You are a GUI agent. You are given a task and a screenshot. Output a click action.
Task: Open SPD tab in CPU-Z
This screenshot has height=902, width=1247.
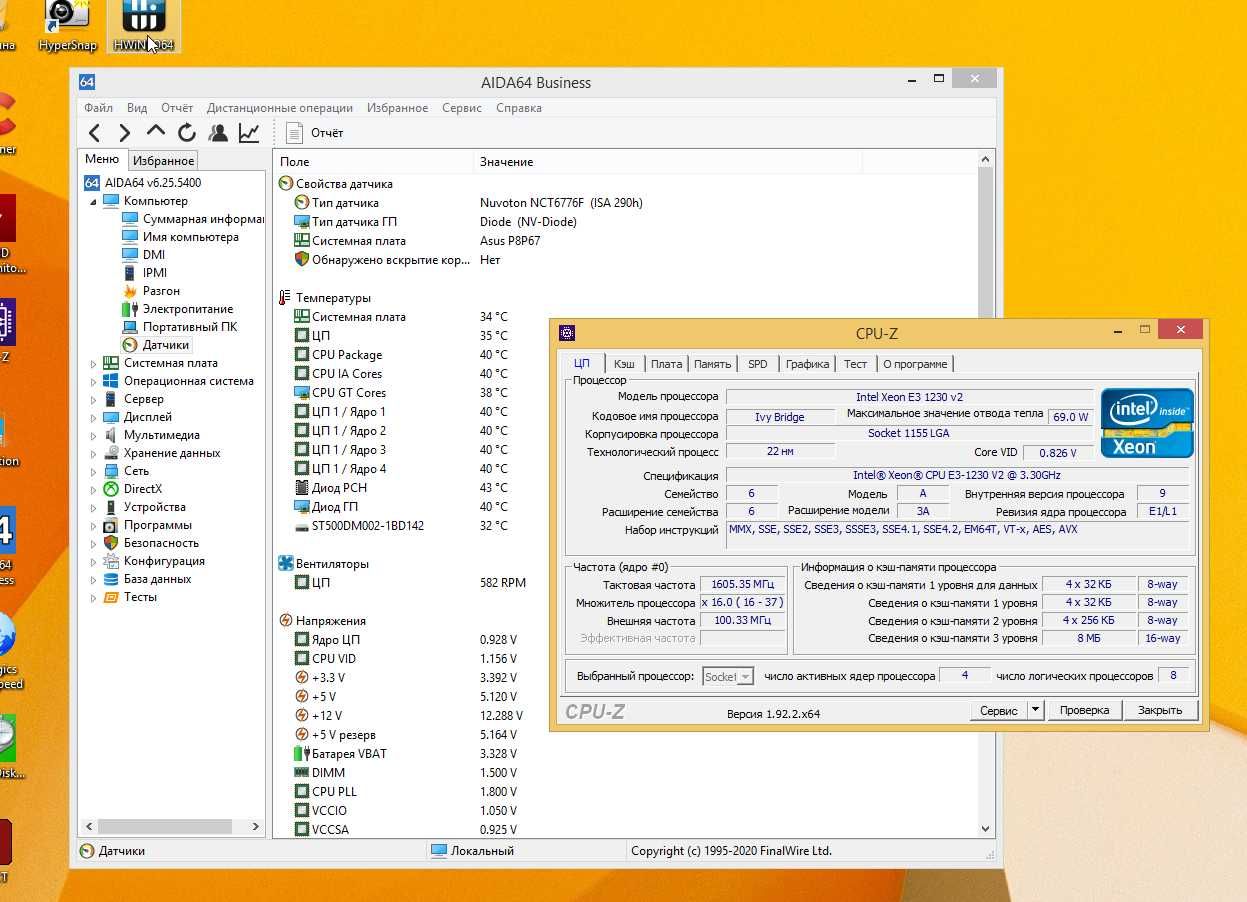[x=758, y=364]
